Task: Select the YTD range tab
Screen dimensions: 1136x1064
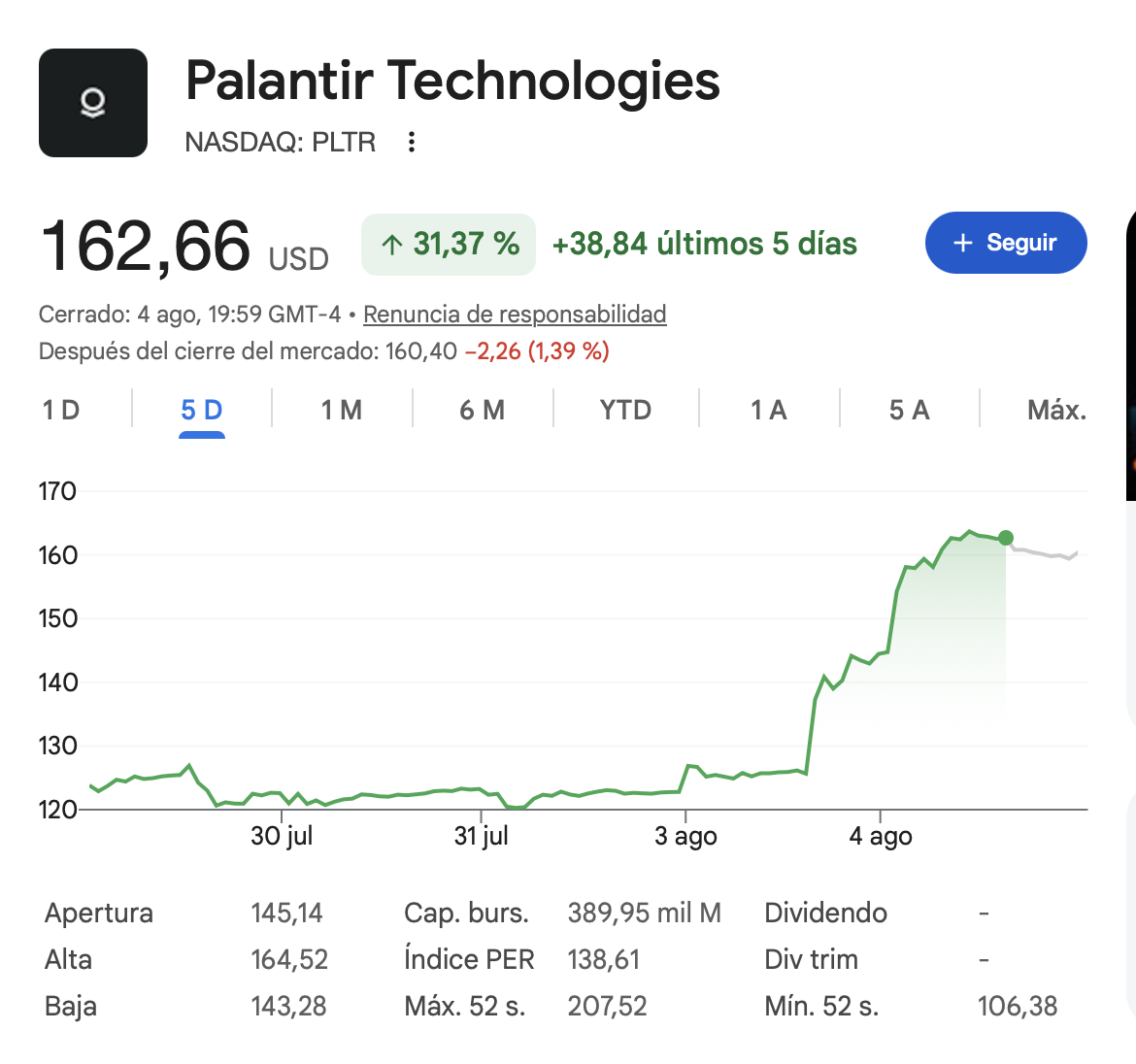Action: click(x=625, y=411)
